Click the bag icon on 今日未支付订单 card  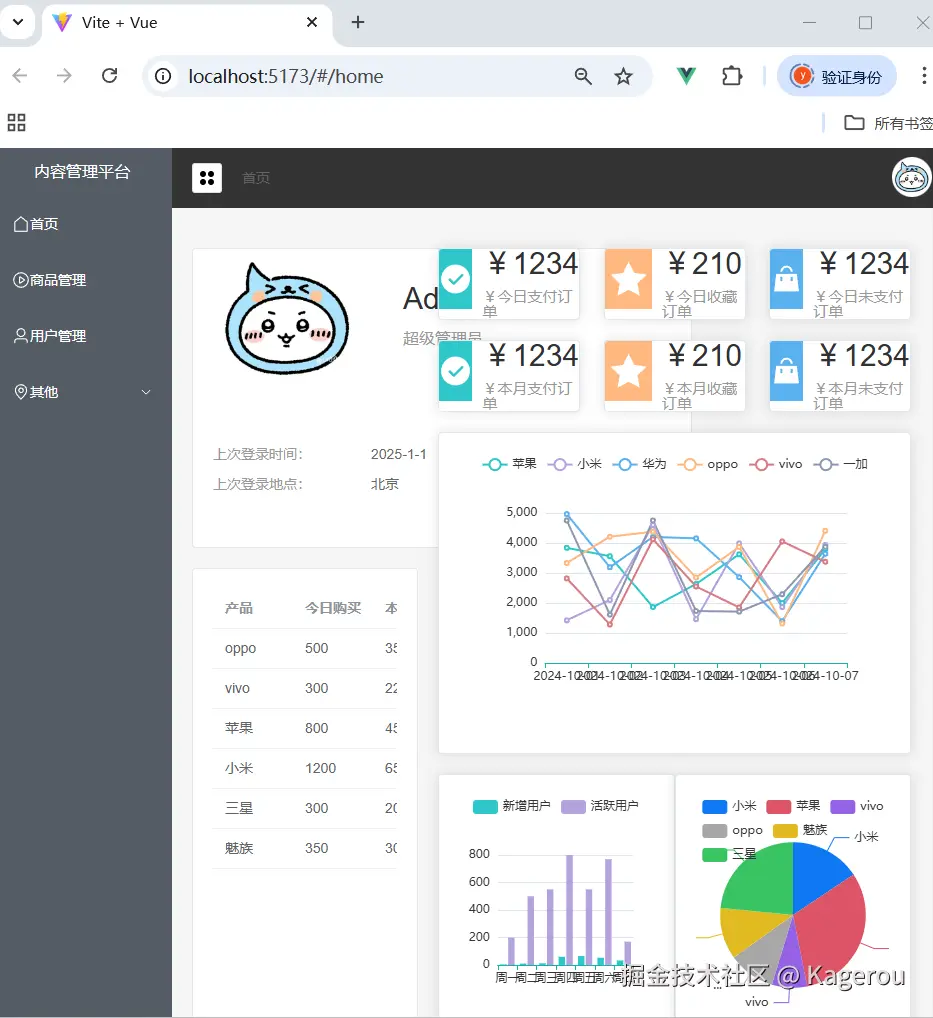coord(786,279)
